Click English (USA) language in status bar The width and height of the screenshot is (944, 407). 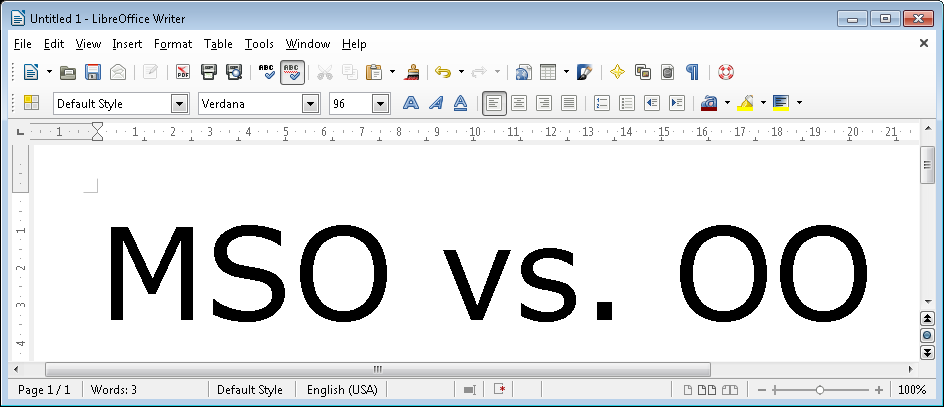click(x=342, y=390)
